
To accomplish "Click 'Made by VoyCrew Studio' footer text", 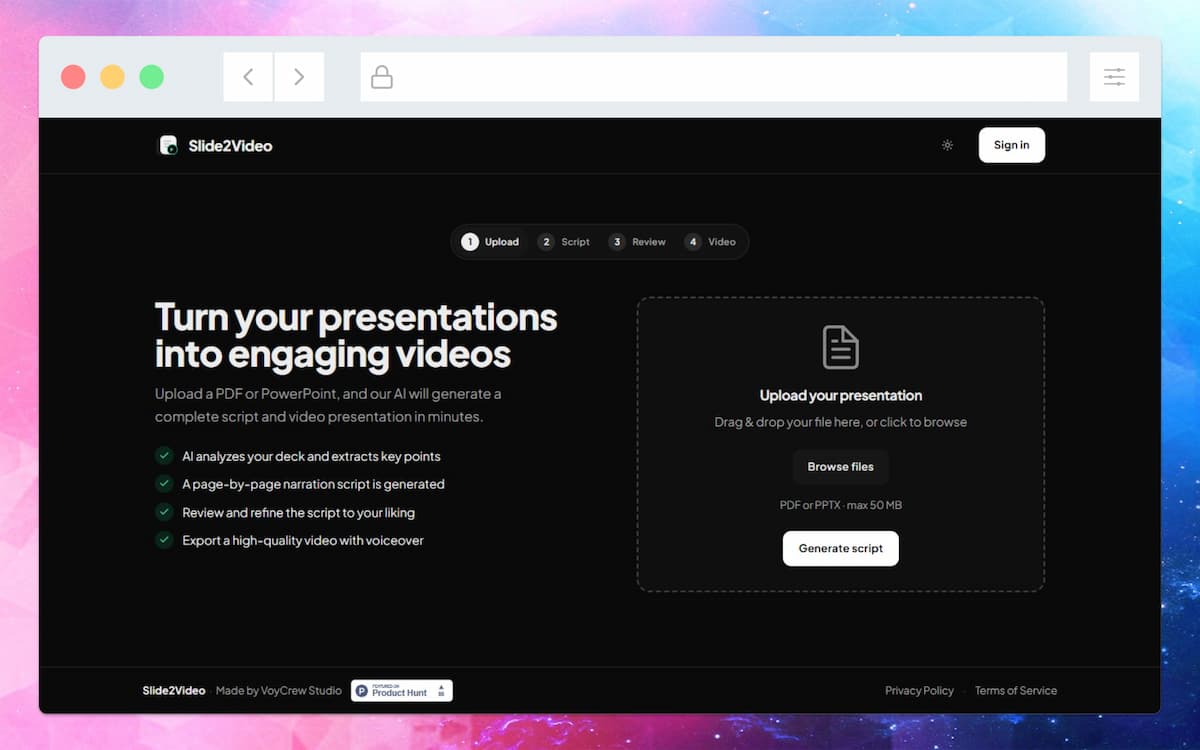I will coord(280,690).
